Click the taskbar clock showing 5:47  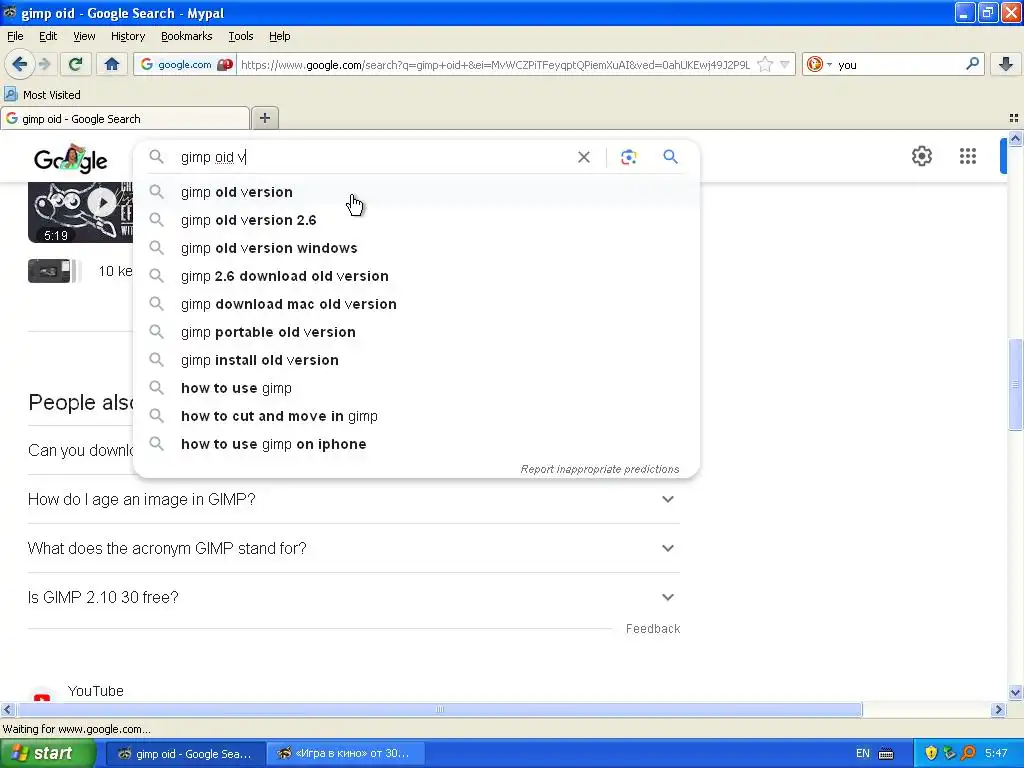click(996, 753)
